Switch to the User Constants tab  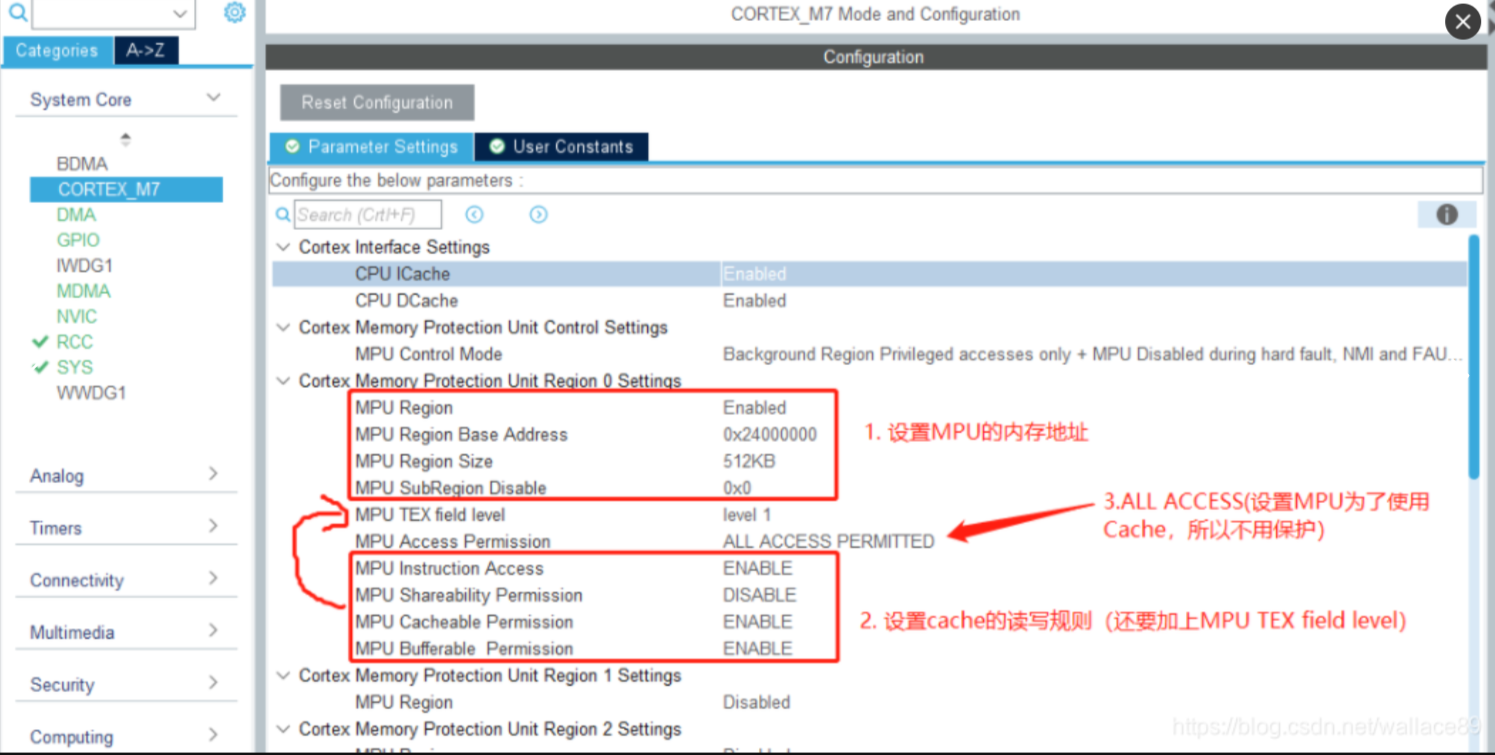pos(561,146)
